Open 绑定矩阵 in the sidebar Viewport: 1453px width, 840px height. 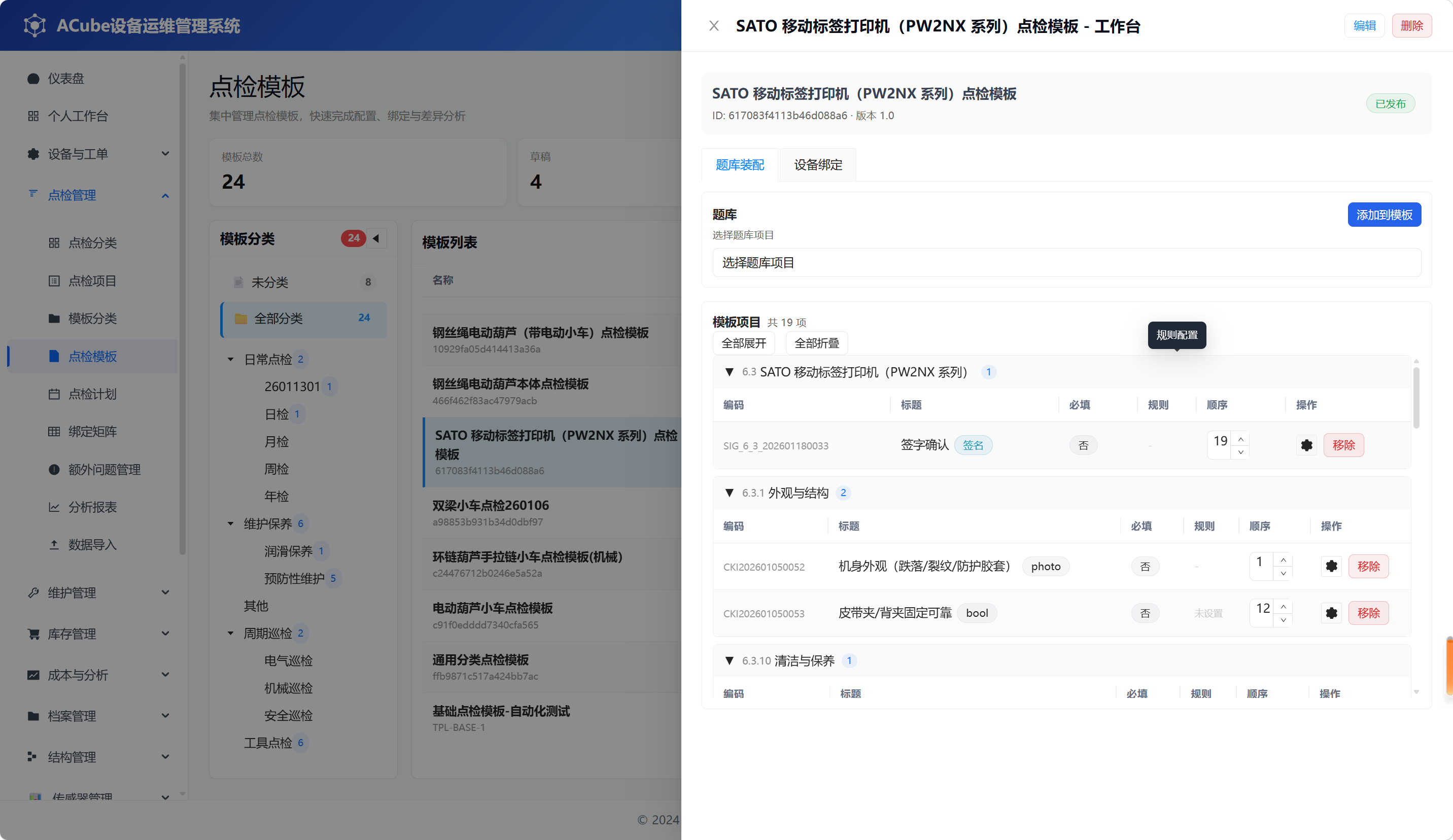coord(93,431)
